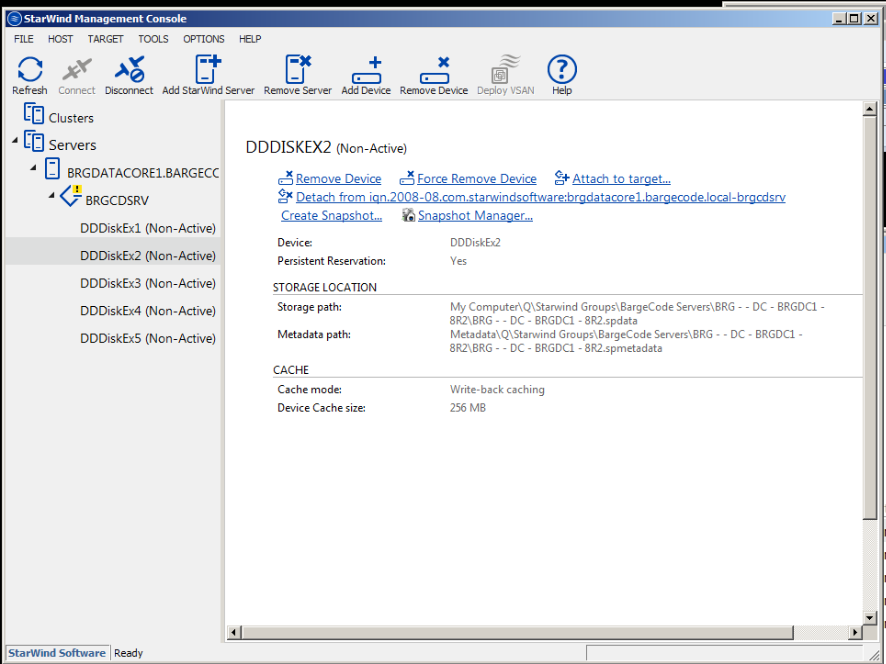Click the vertical scrollbar up arrow
The height and width of the screenshot is (664, 886).
(x=870, y=109)
